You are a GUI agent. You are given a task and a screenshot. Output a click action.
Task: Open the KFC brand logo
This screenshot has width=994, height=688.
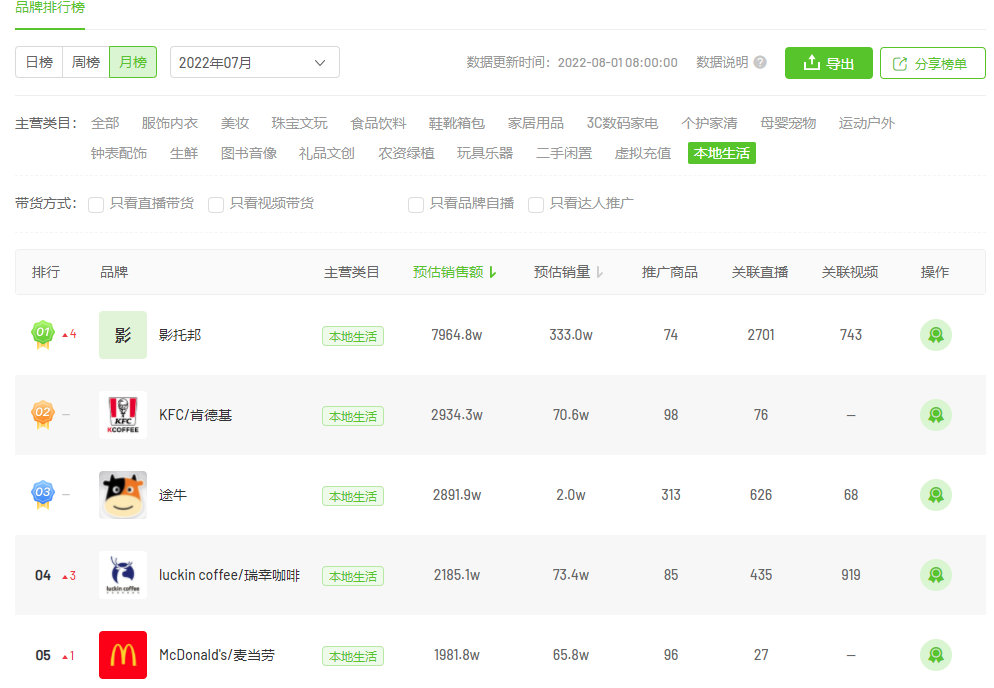click(123, 415)
